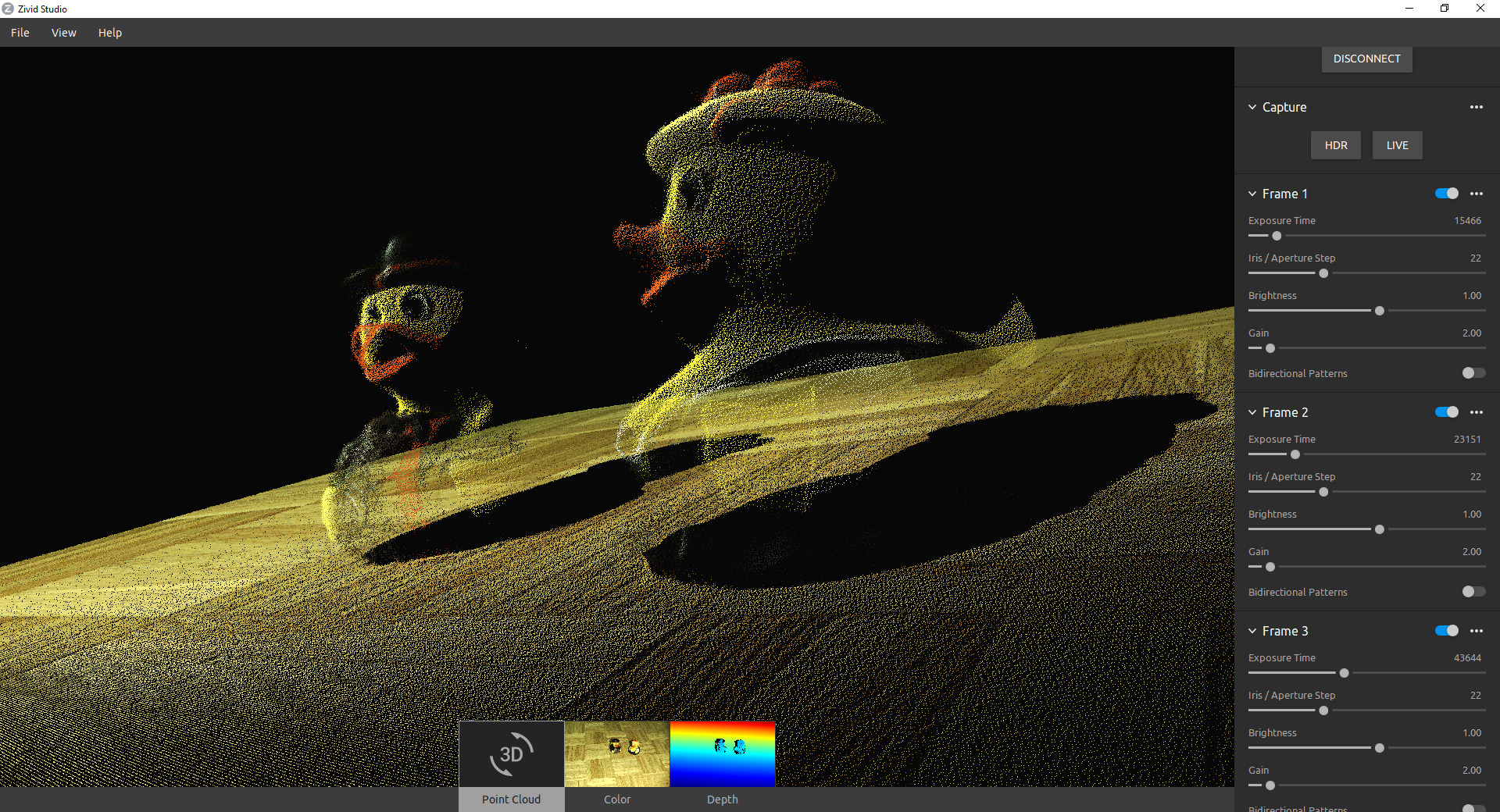
Task: Collapse the Capture section
Action: (1252, 107)
